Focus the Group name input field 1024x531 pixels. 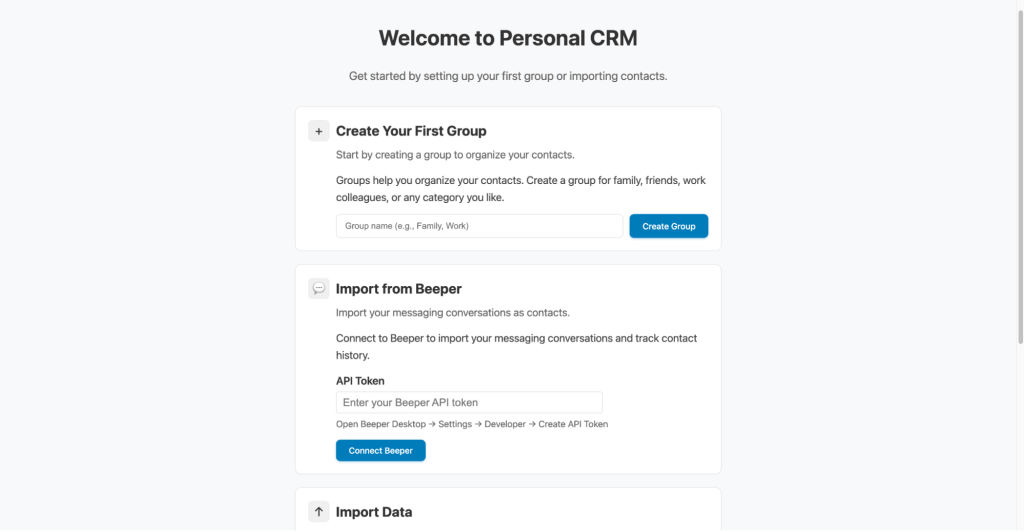(x=479, y=226)
